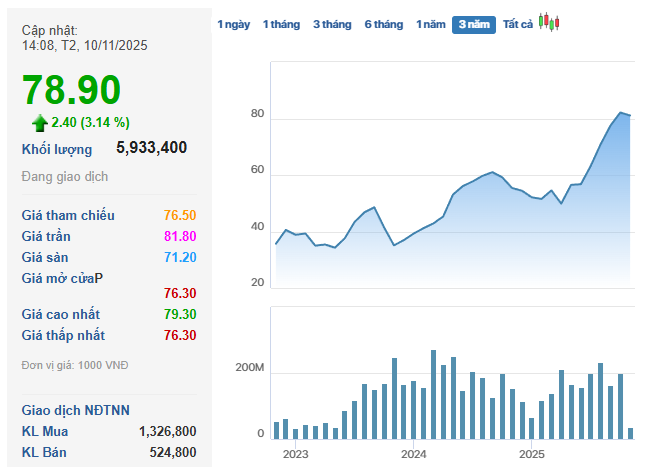Switch chart to 1 tháng range
The height and width of the screenshot is (467, 650).
281,24
